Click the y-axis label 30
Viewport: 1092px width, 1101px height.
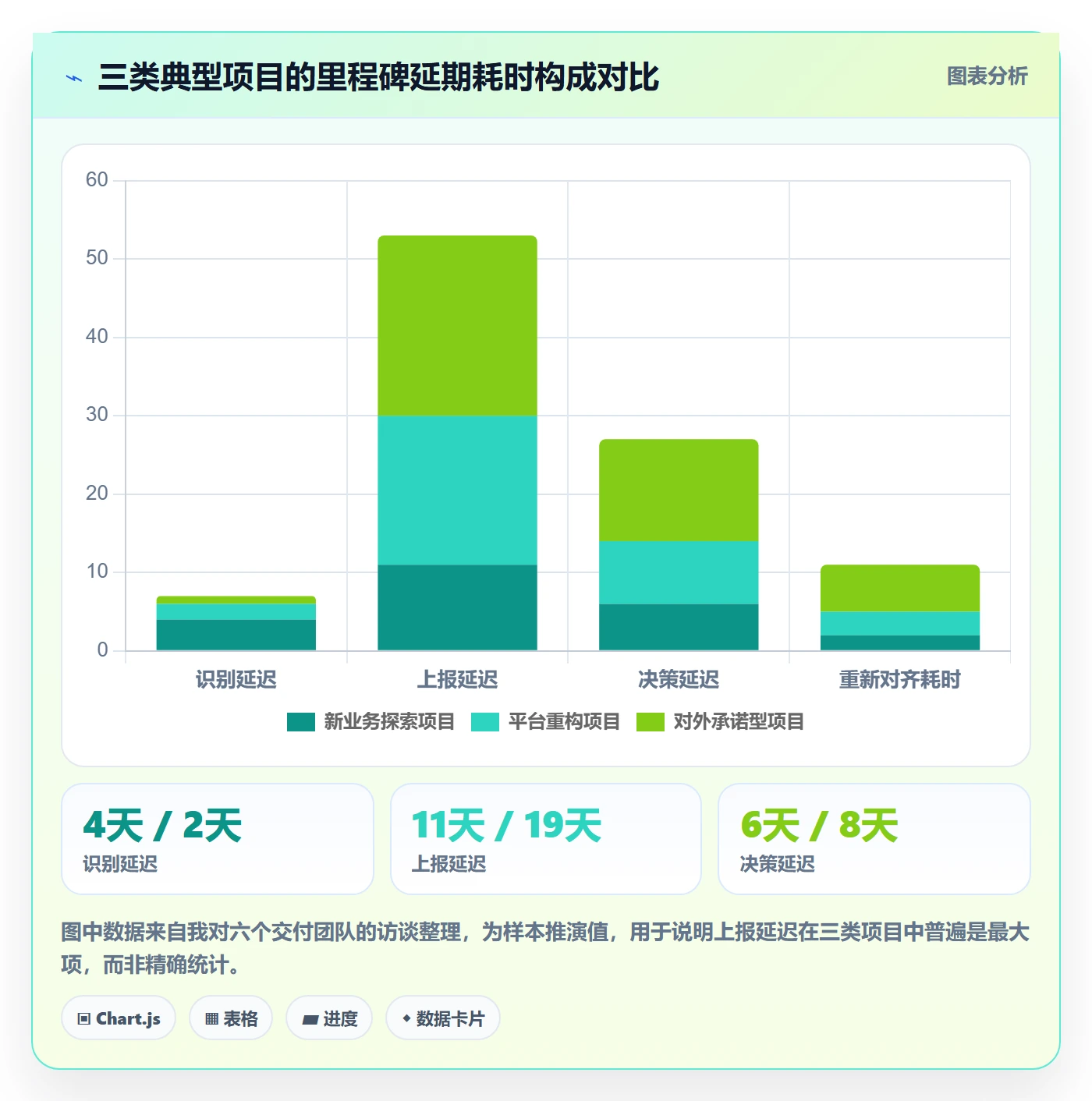click(97, 415)
